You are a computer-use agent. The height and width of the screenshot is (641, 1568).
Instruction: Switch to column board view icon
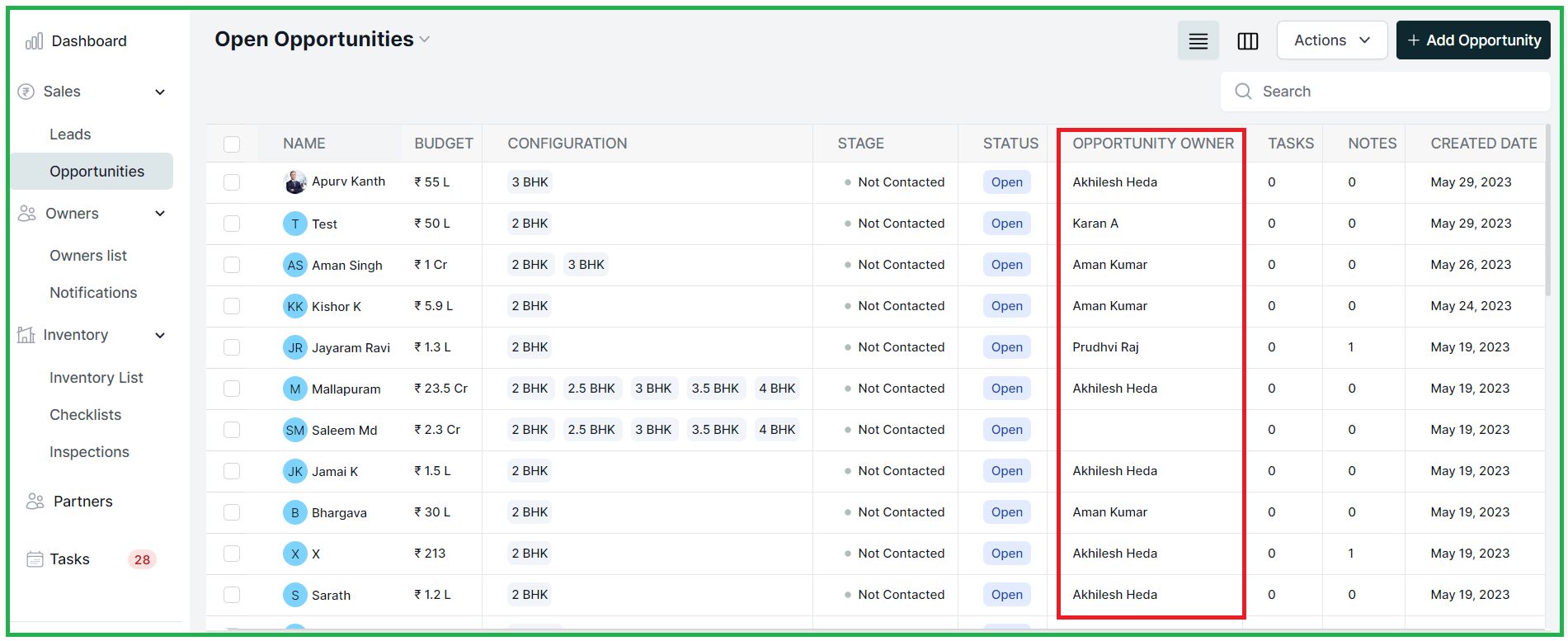[x=1247, y=40]
